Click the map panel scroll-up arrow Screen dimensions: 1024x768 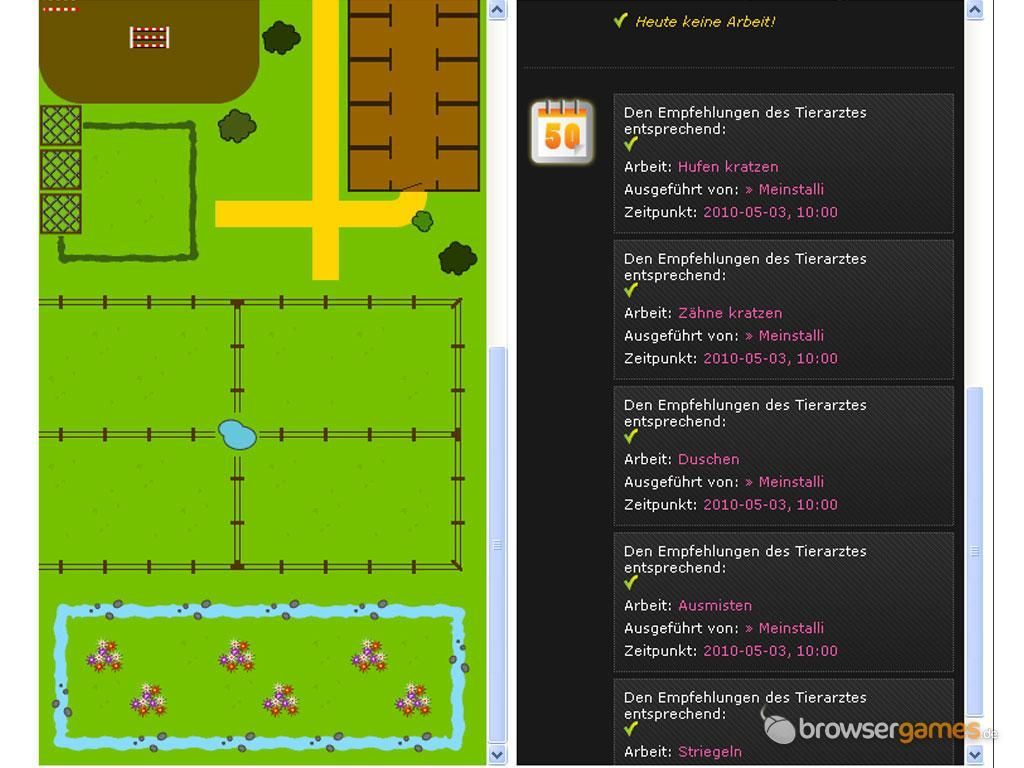pos(497,10)
